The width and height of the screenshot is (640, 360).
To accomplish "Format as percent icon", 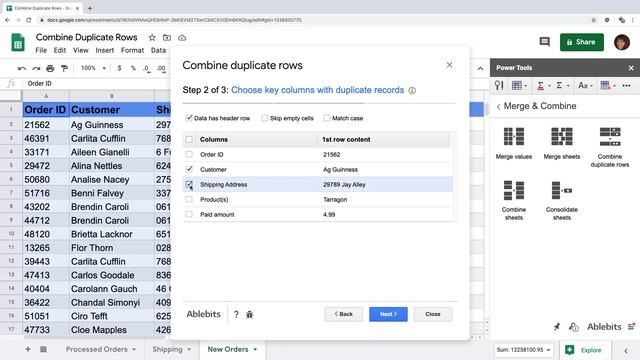I will pyautogui.click(x=133, y=68).
